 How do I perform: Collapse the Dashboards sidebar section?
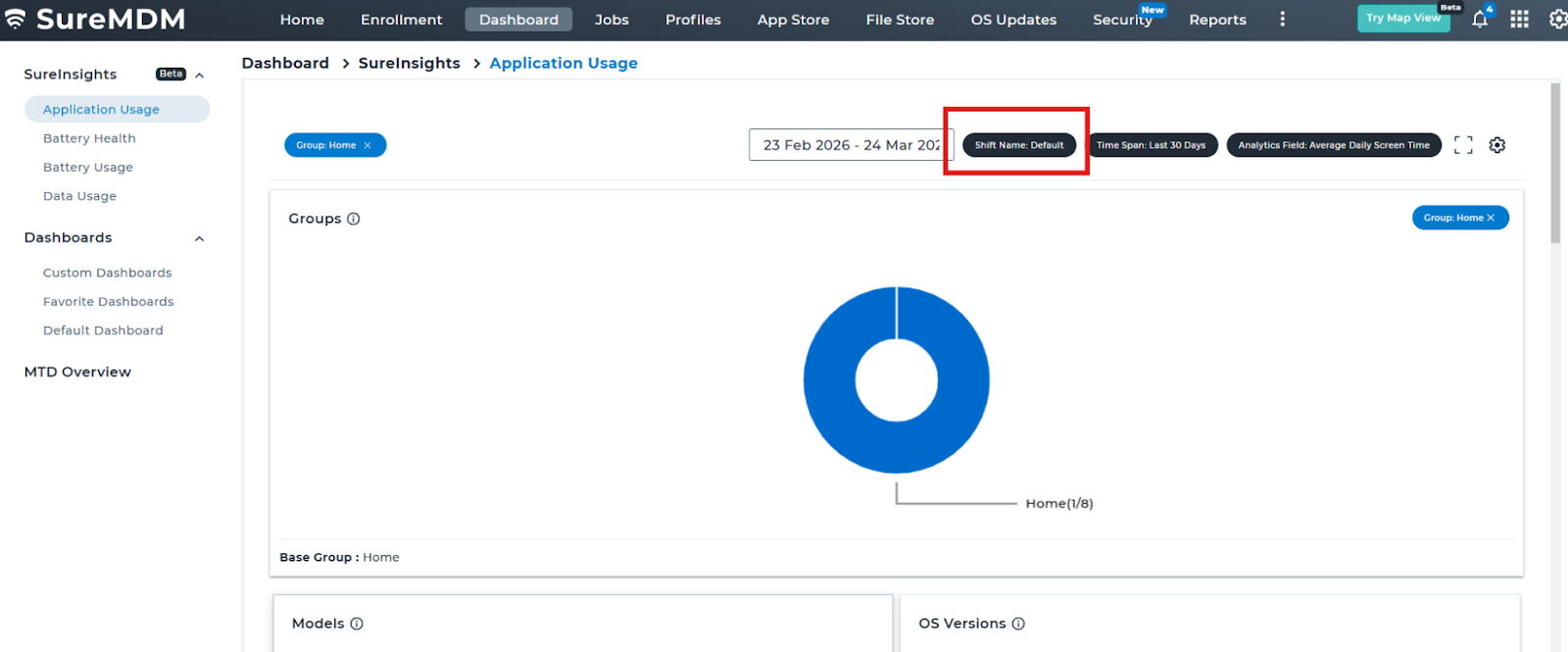pos(200,239)
